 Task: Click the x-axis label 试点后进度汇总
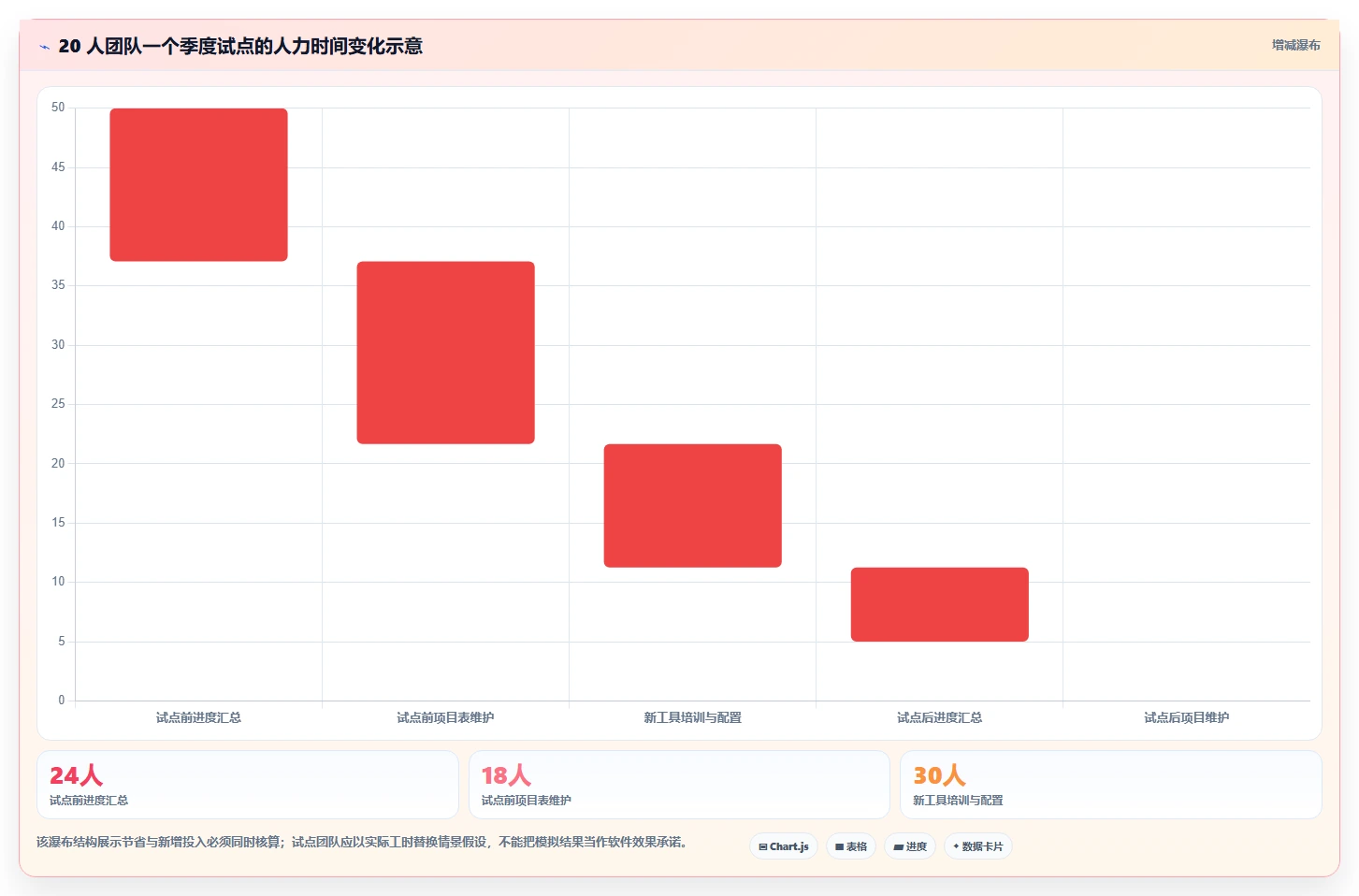click(x=939, y=717)
